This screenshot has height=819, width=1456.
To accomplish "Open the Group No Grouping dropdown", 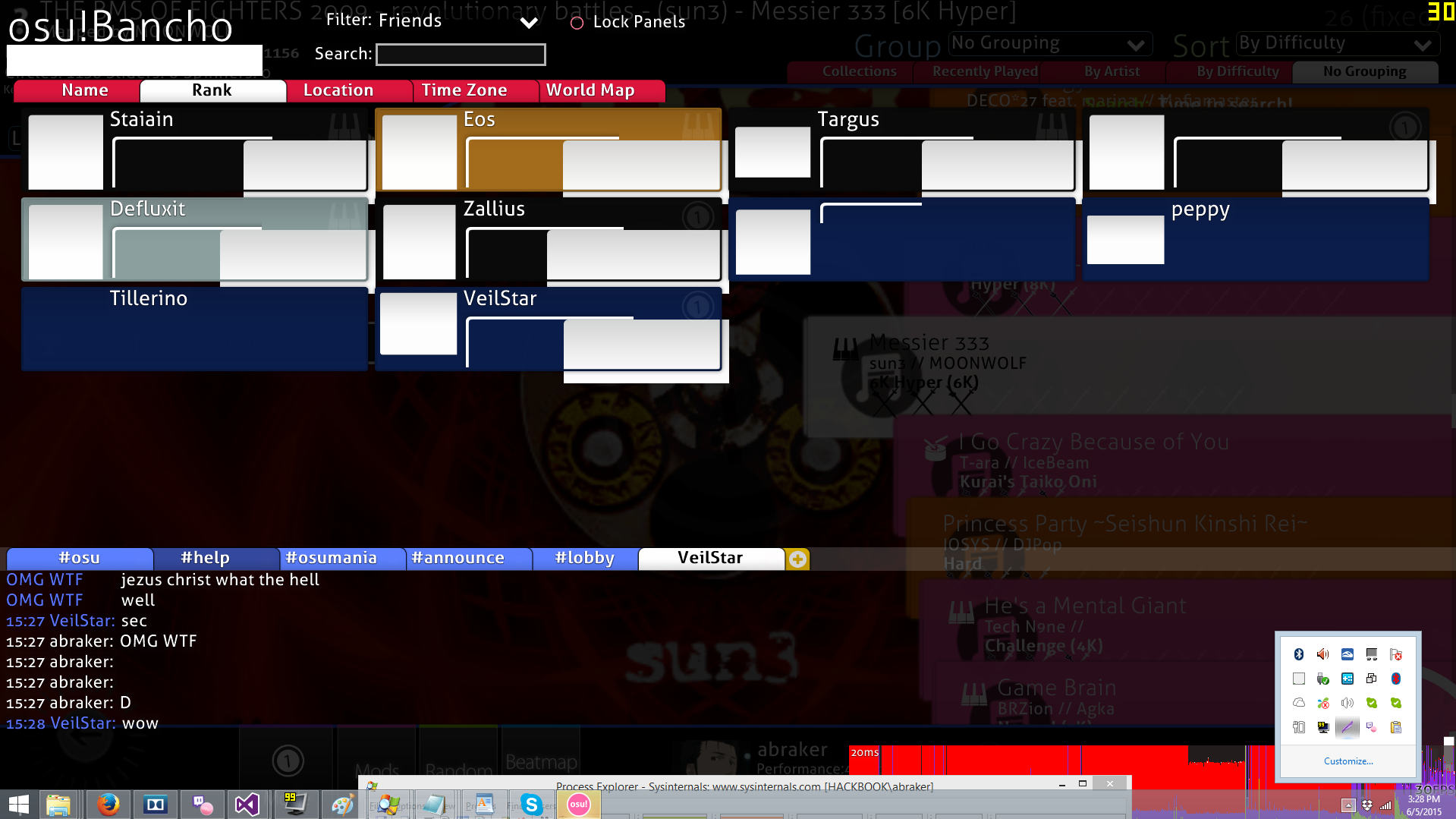I will pyautogui.click(x=1051, y=44).
